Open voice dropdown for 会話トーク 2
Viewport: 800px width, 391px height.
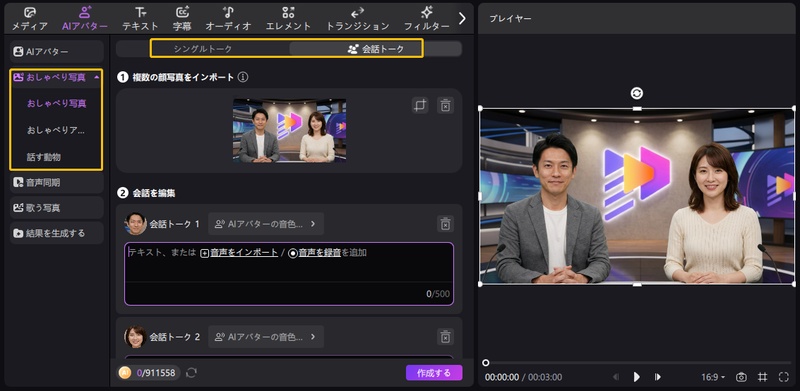[x=266, y=337]
